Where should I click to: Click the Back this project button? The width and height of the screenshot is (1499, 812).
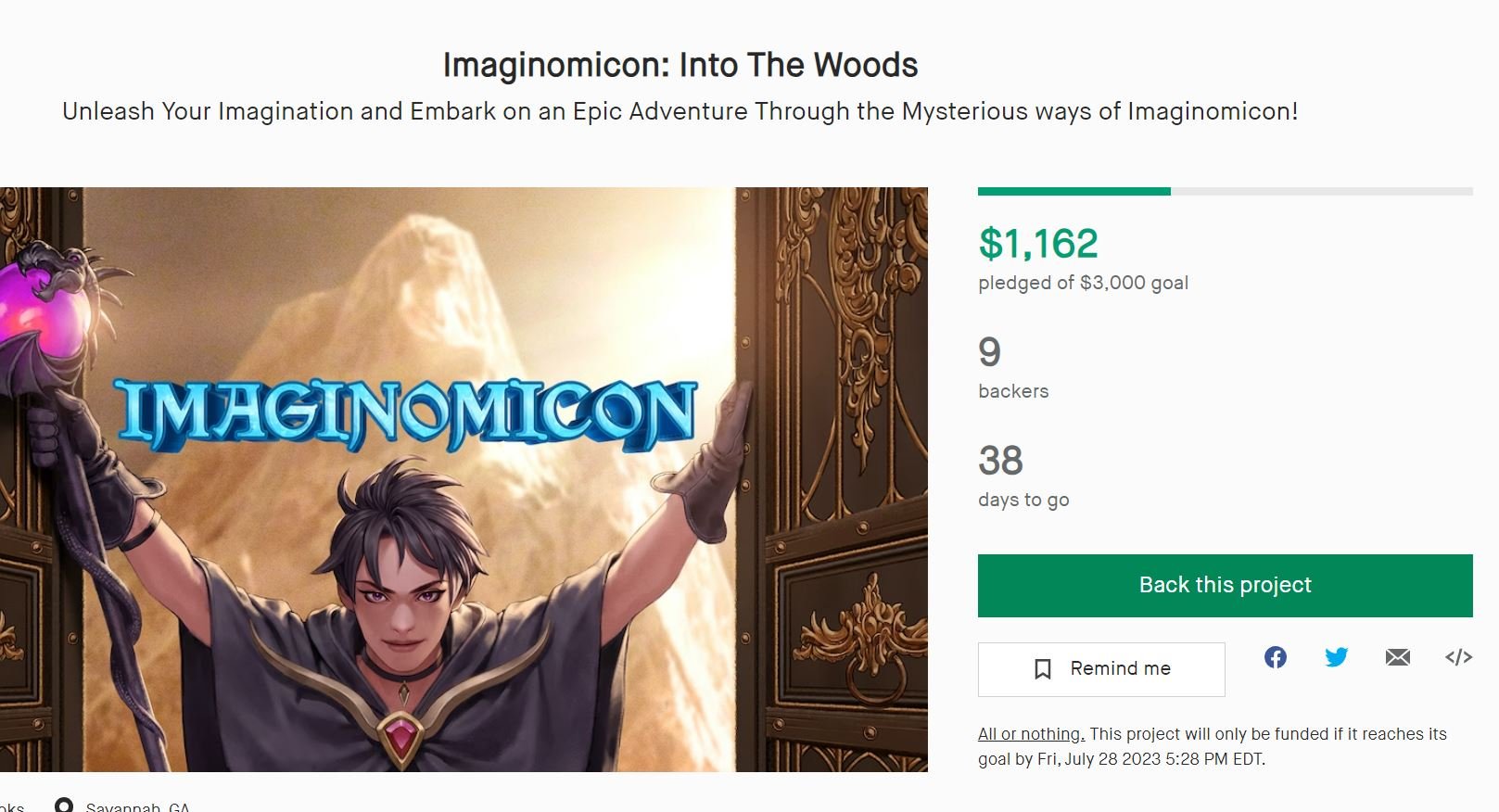pos(1225,586)
